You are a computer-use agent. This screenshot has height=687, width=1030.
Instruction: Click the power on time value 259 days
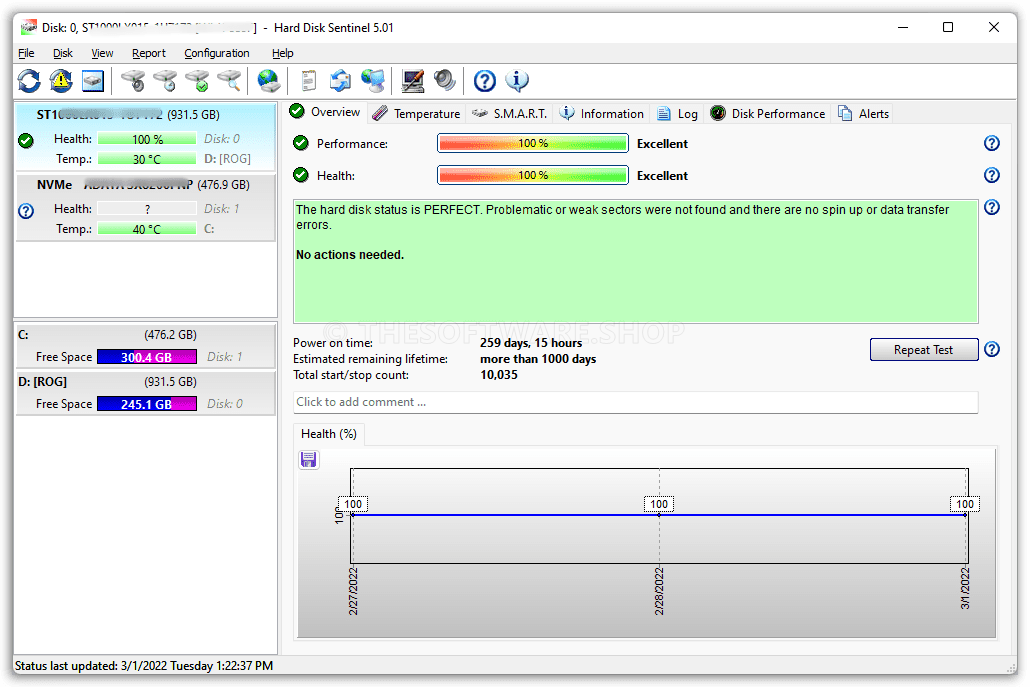click(531, 343)
